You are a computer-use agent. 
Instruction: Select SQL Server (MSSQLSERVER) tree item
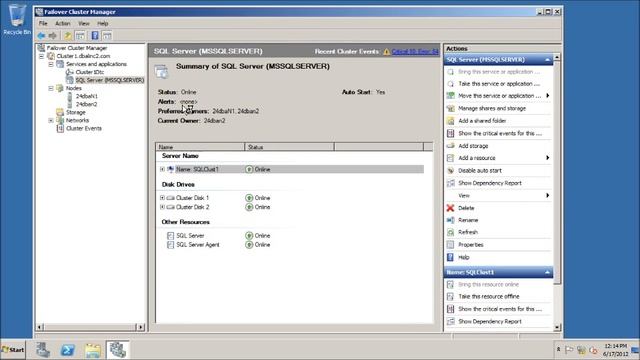tap(109, 80)
